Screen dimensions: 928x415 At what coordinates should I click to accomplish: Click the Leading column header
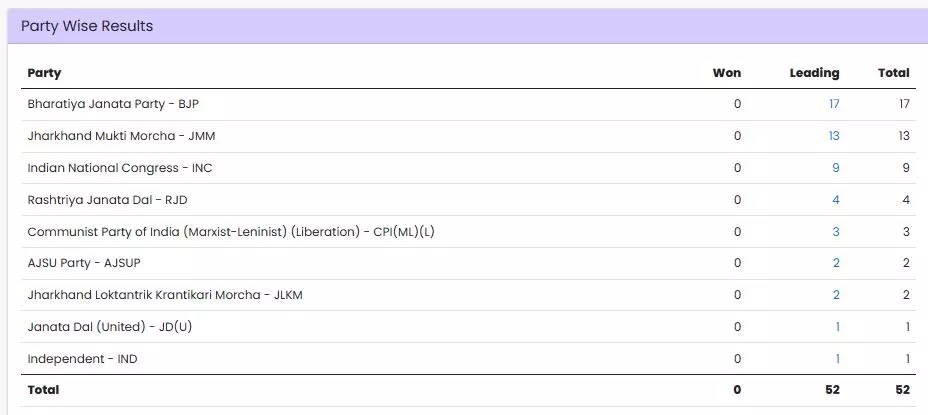(814, 73)
